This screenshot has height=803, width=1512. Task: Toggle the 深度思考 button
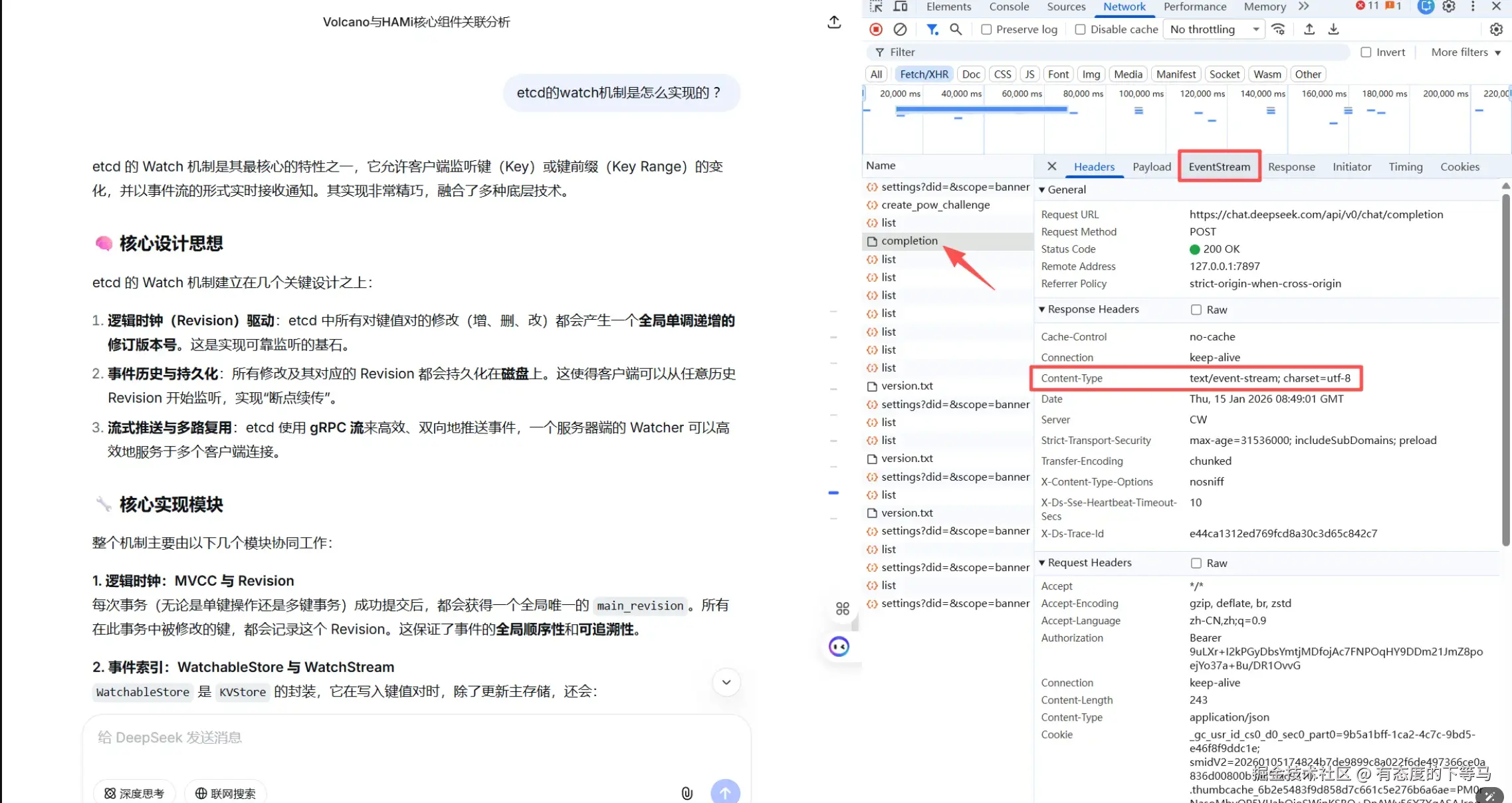[135, 793]
